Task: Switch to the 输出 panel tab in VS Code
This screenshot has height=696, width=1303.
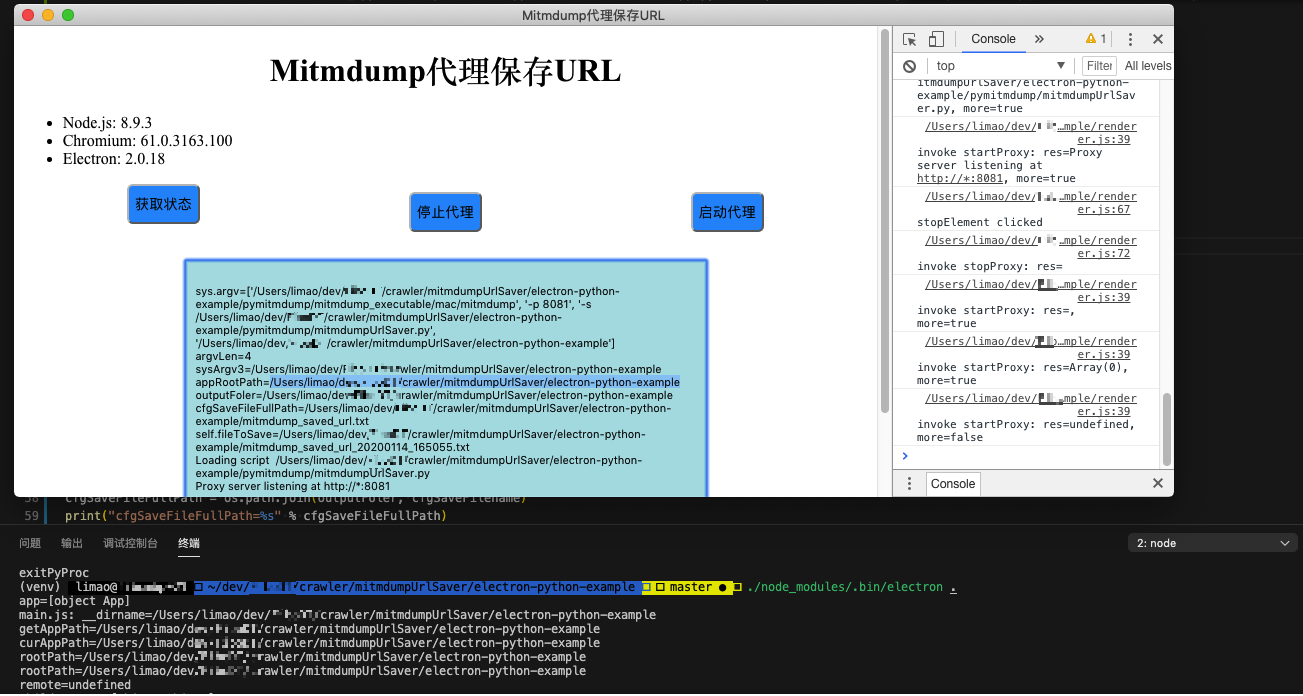Action: pos(72,543)
